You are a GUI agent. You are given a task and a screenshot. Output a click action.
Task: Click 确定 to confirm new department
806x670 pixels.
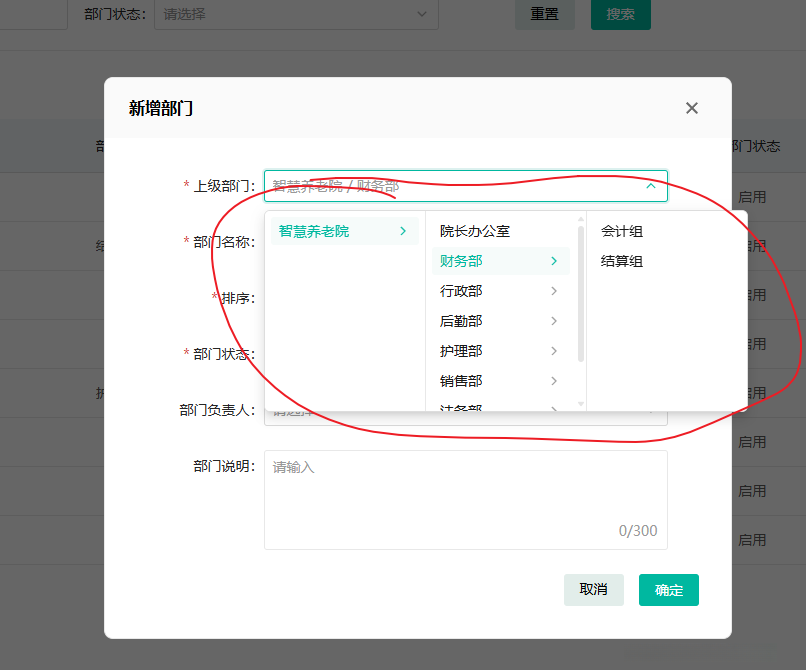click(669, 590)
